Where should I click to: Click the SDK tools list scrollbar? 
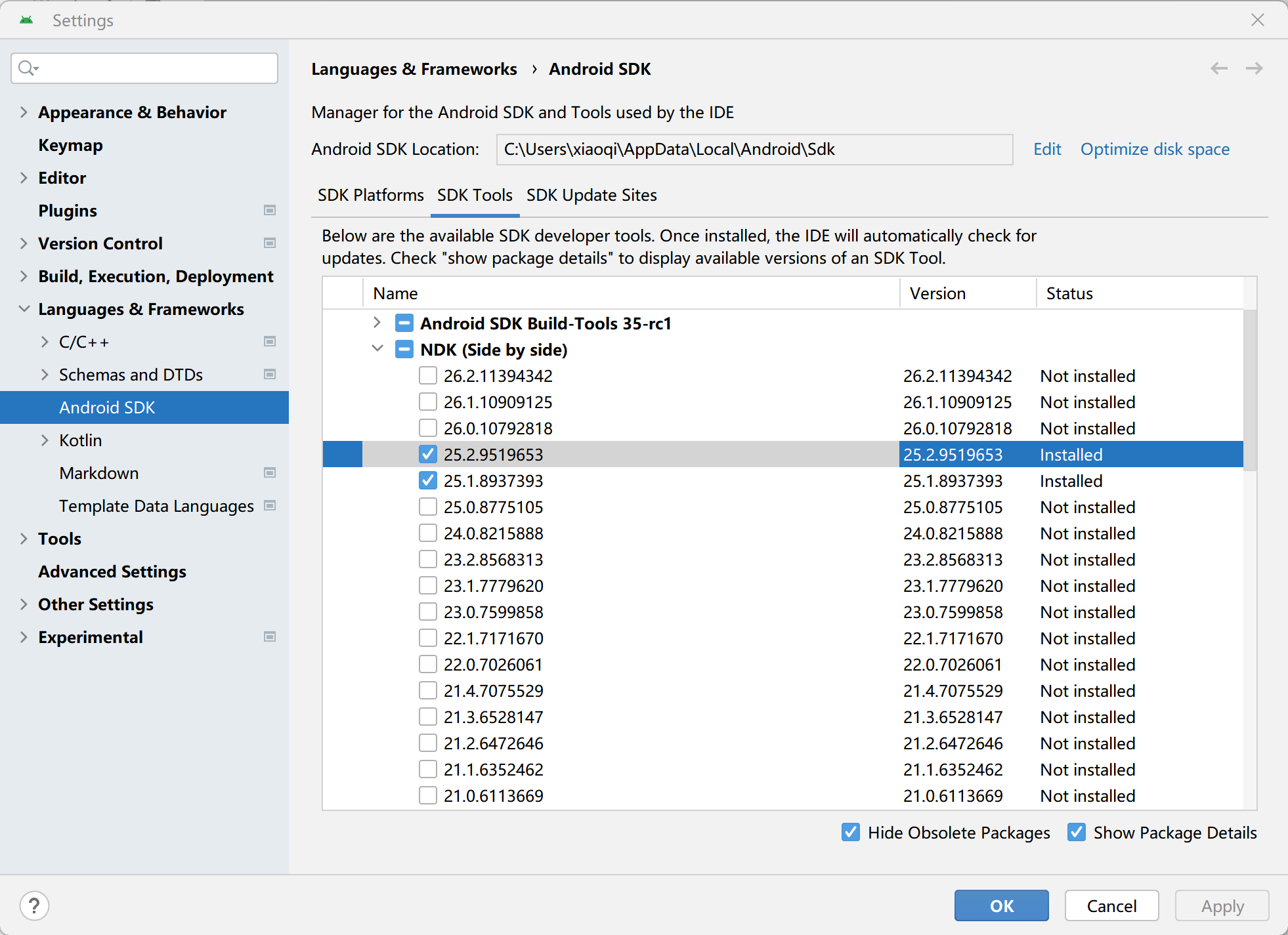(1250, 390)
